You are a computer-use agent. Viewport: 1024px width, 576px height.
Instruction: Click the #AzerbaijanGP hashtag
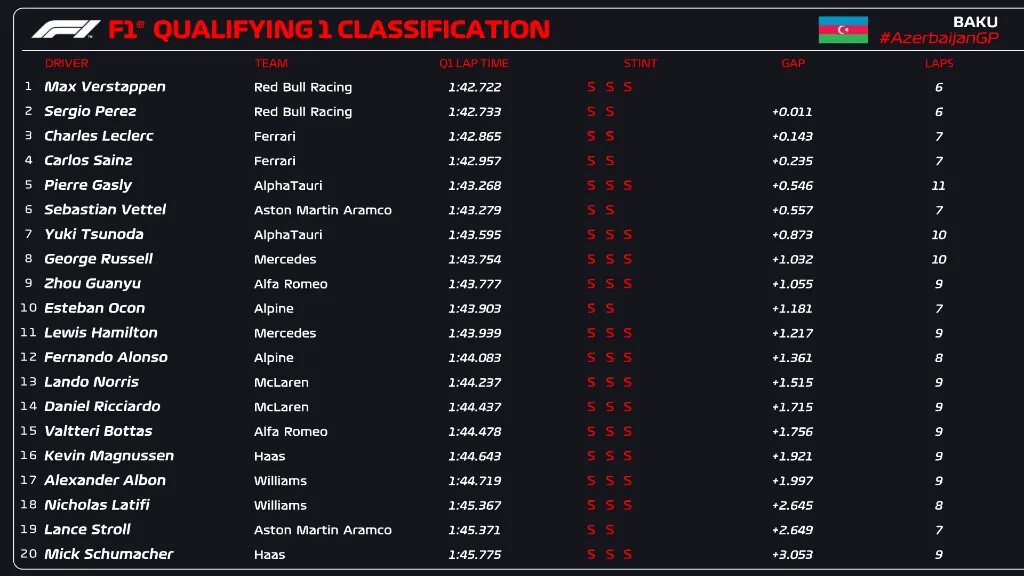[x=939, y=39]
